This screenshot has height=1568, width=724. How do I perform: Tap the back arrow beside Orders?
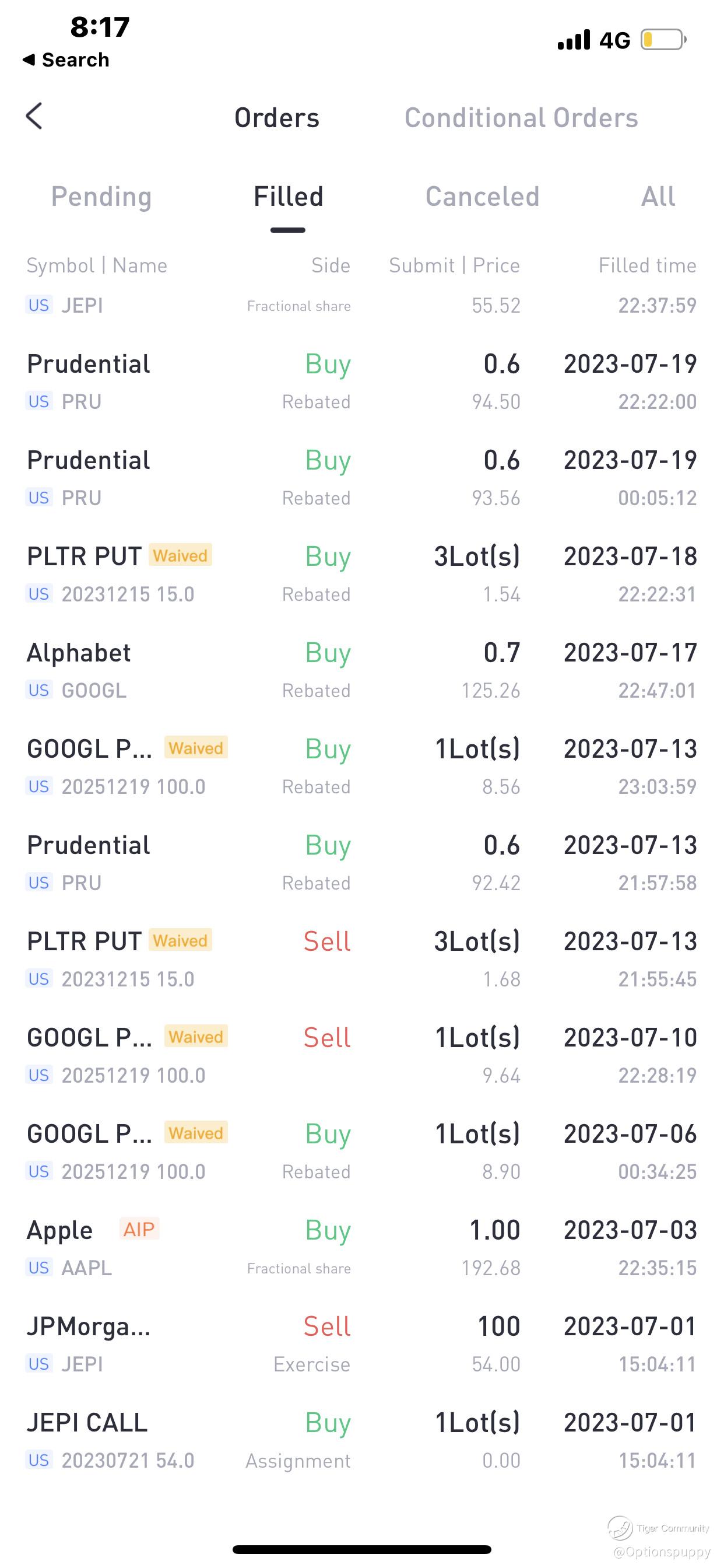[34, 116]
